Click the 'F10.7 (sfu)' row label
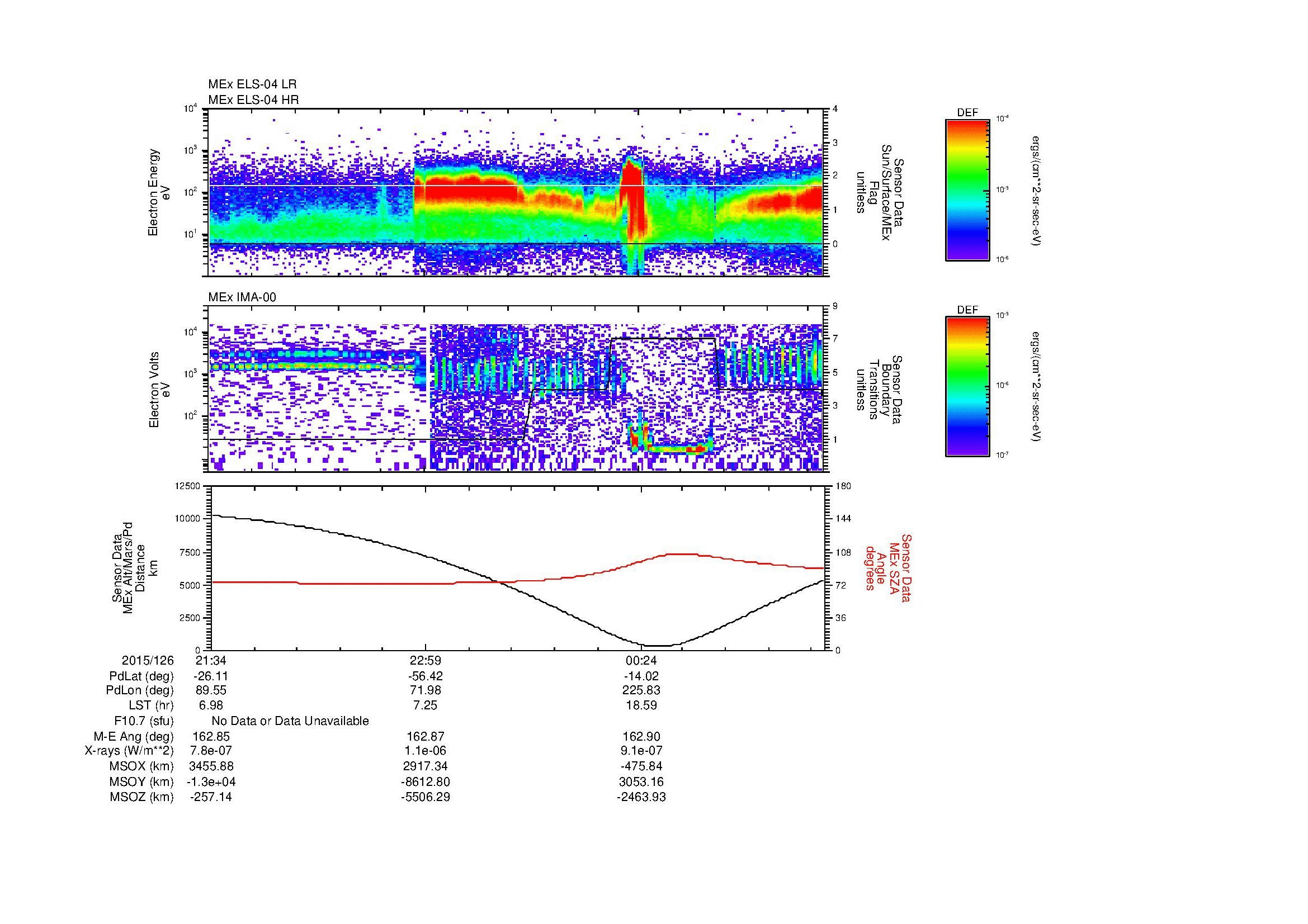Viewport: 1308px width, 924px height. tap(144, 721)
